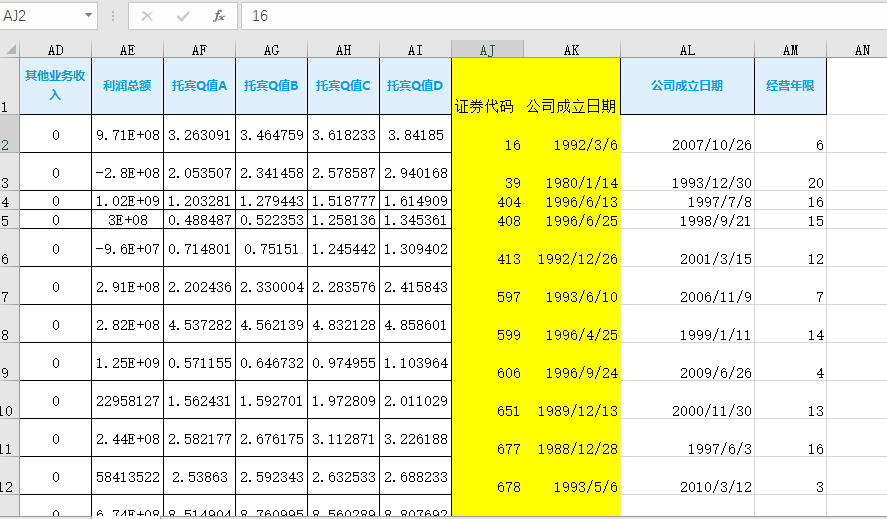This screenshot has height=519, width=887.
Task: Click header cell 利润总额
Action: click(x=127, y=86)
